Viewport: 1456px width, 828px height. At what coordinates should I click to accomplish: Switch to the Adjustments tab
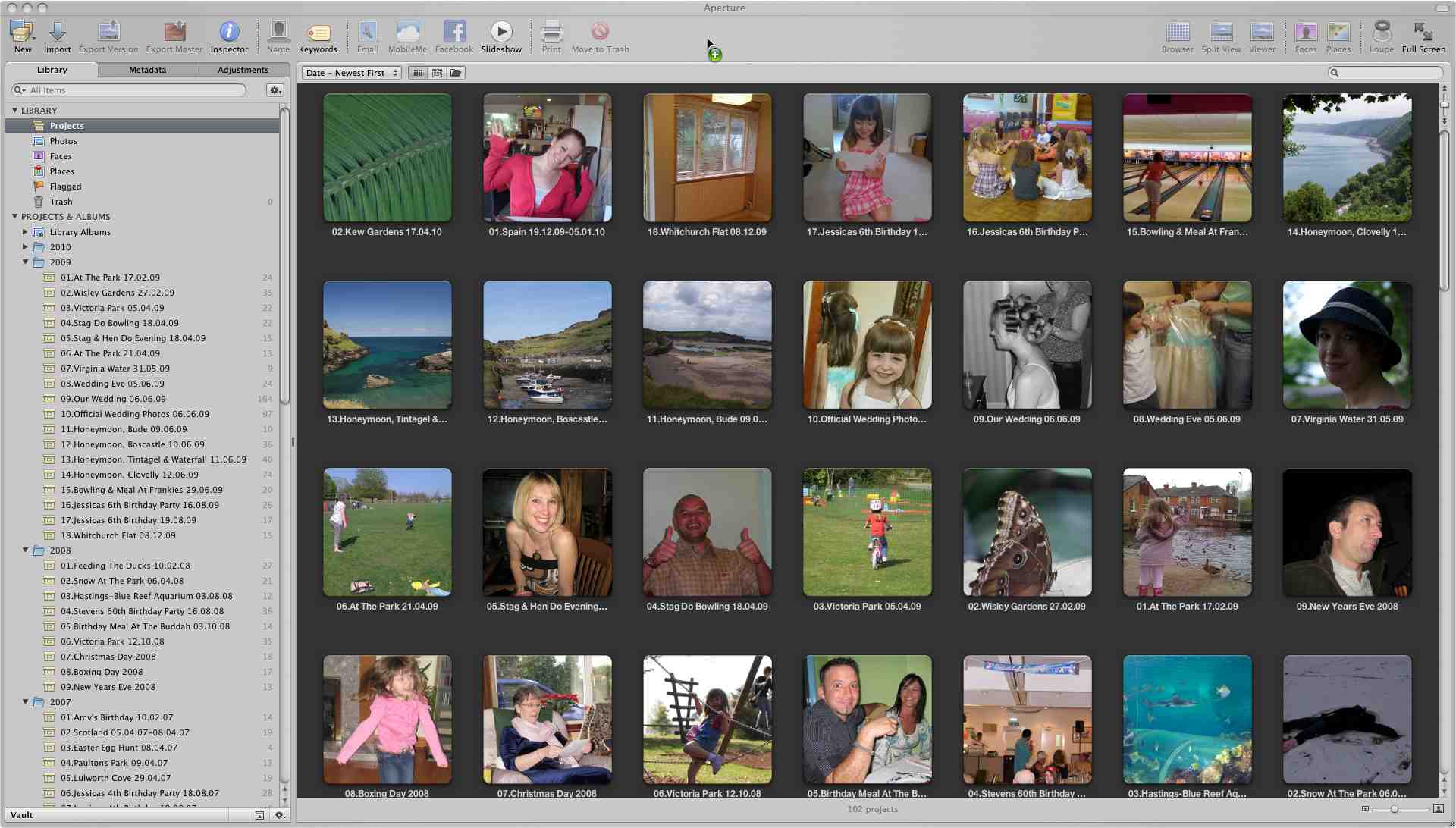(243, 69)
